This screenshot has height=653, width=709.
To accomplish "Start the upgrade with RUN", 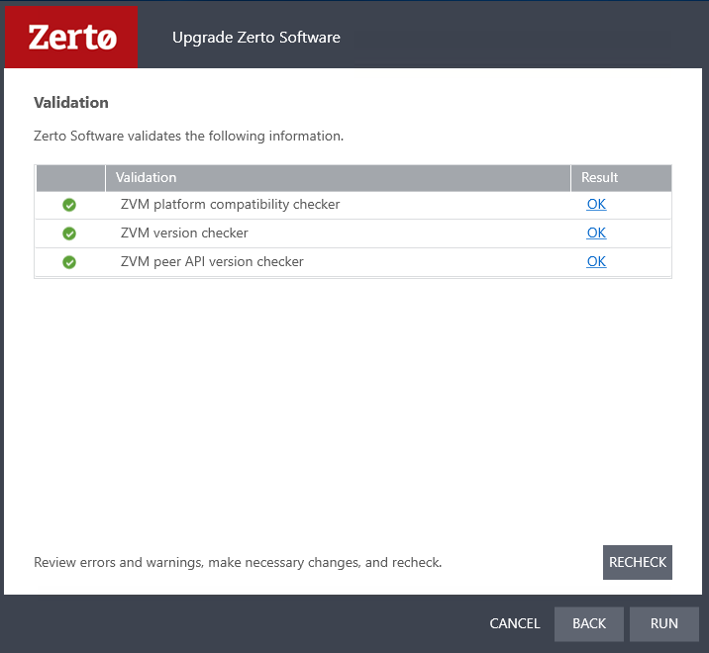I will coord(664,624).
